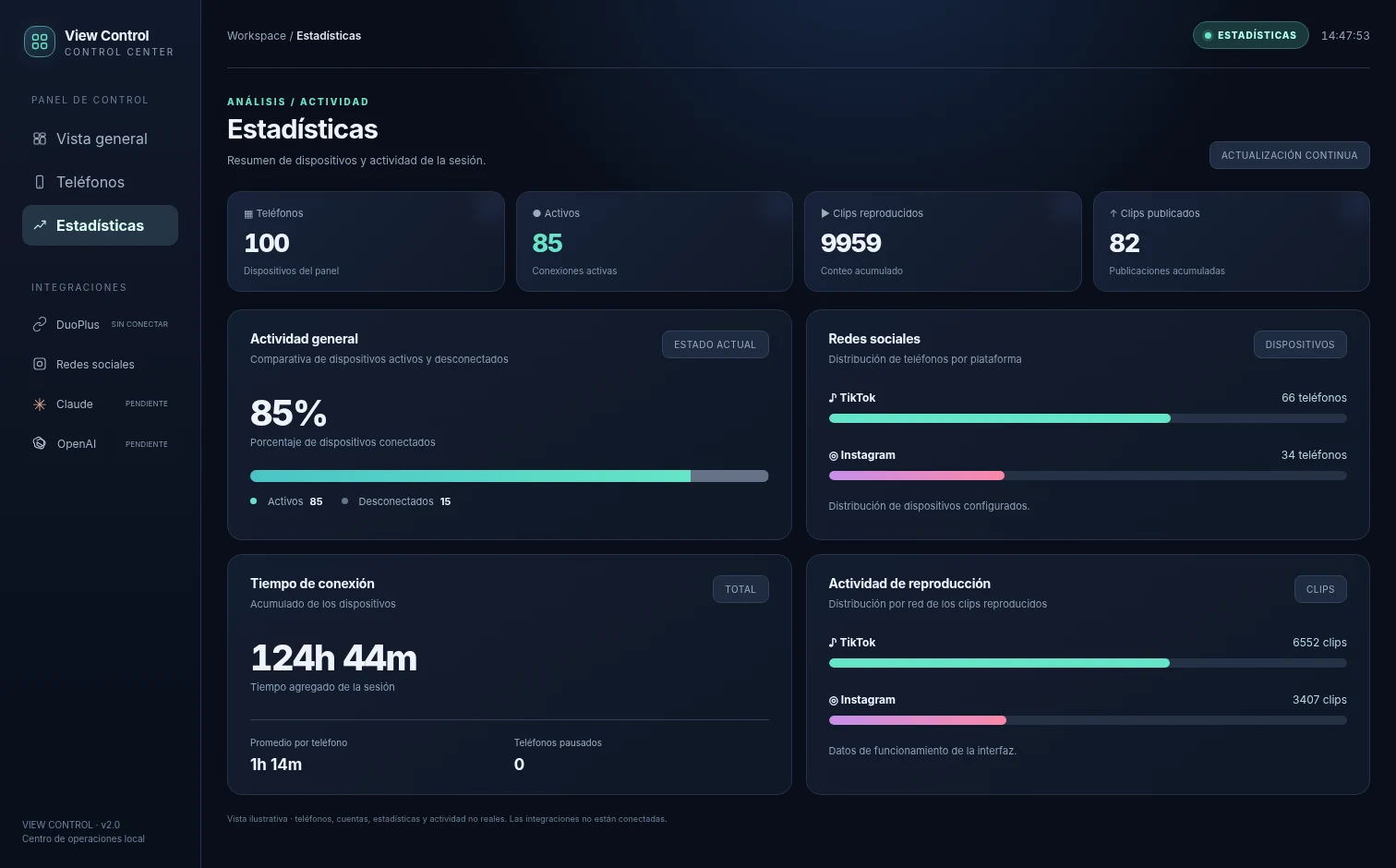This screenshot has width=1396, height=868.
Task: Click the up-arrow icon beside Clips publicados
Action: (1113, 213)
